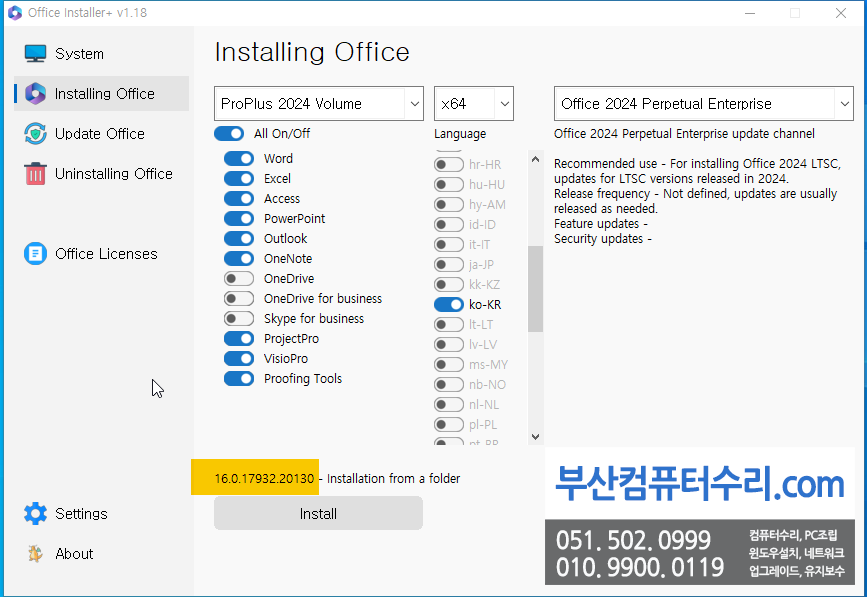867x597 pixels.
Task: Enable the kk-KZ language toggle
Action: [449, 285]
